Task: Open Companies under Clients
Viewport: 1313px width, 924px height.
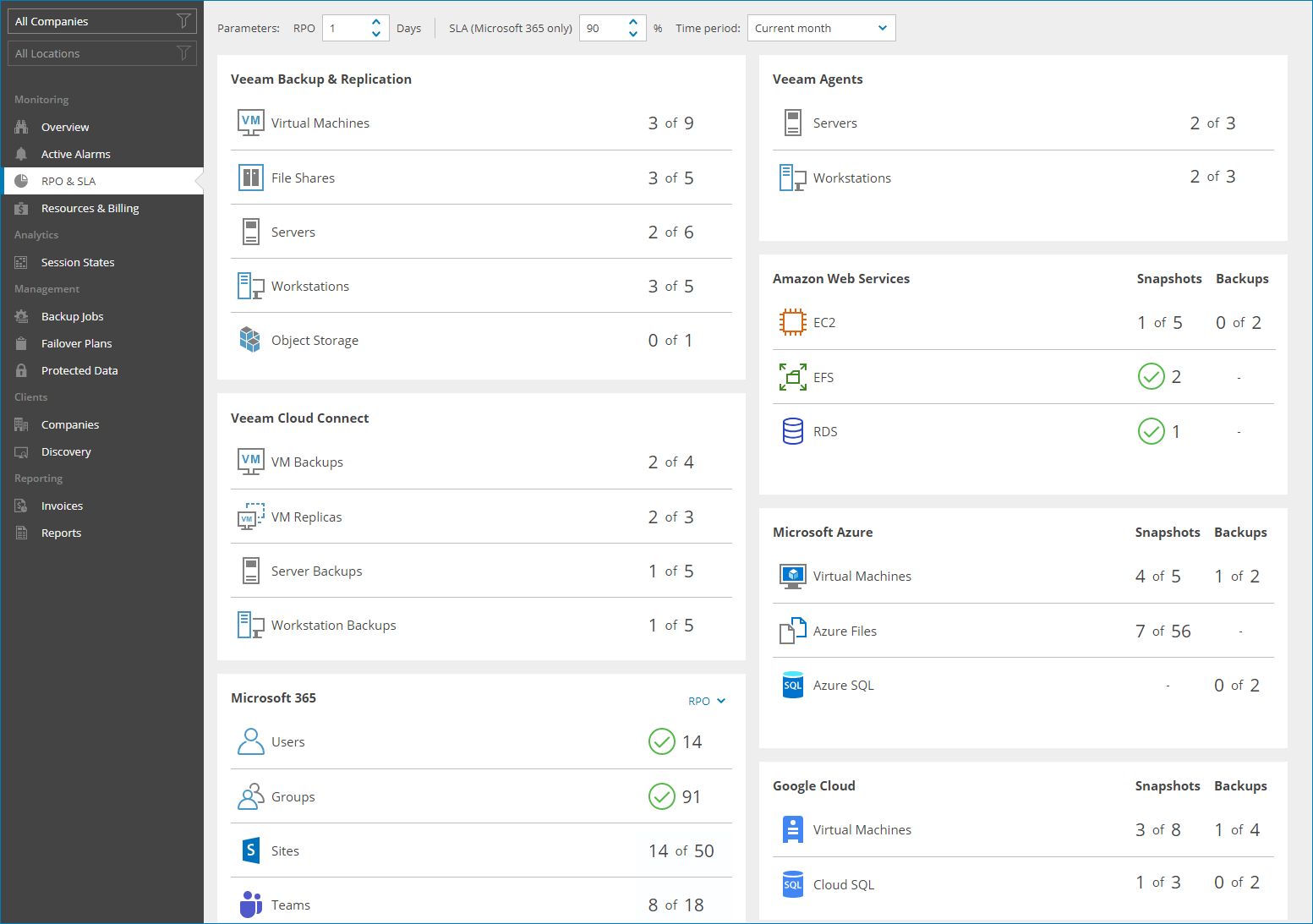Action: 102,424
